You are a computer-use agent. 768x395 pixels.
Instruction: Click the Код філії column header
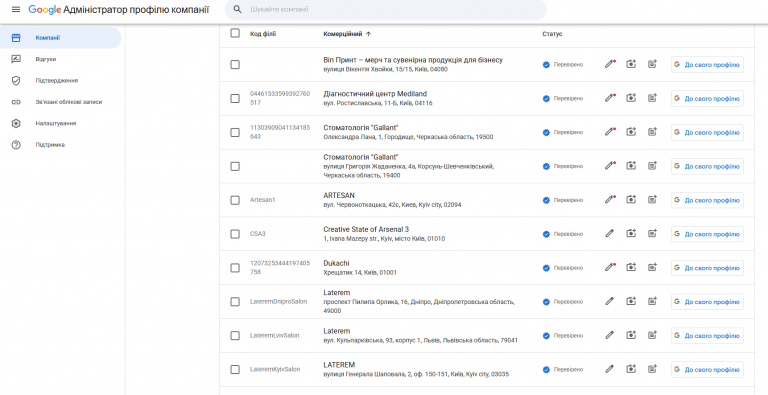click(x=263, y=34)
